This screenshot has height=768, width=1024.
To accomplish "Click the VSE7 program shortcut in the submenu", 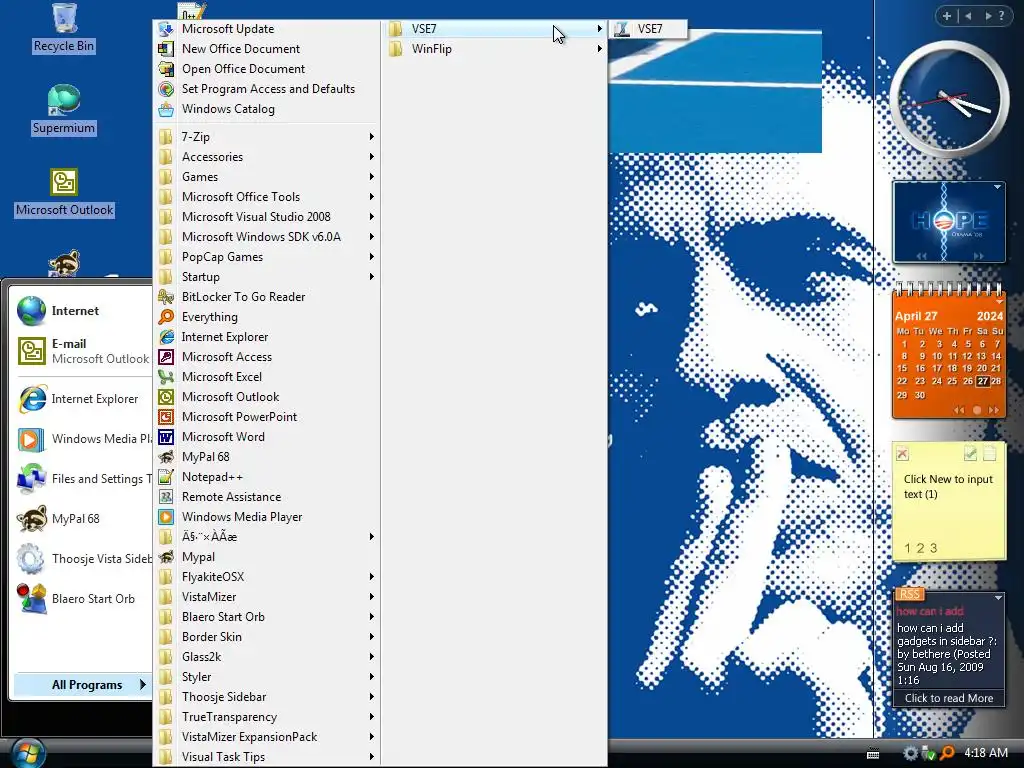I will (x=648, y=29).
